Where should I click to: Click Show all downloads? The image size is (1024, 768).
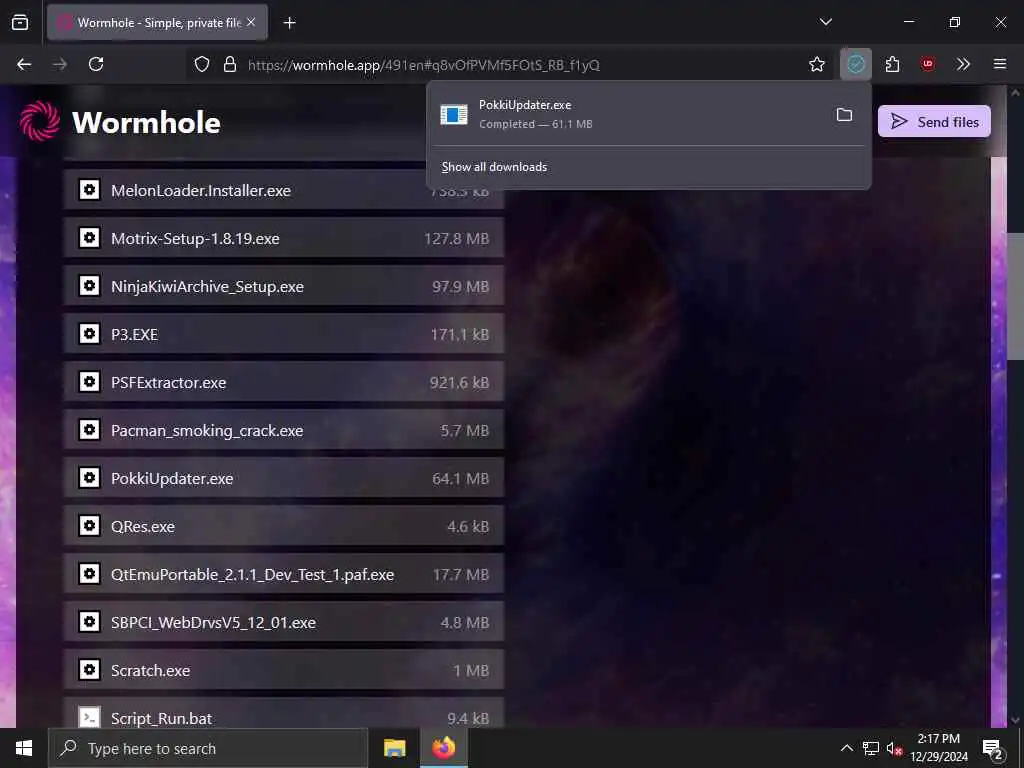494,167
